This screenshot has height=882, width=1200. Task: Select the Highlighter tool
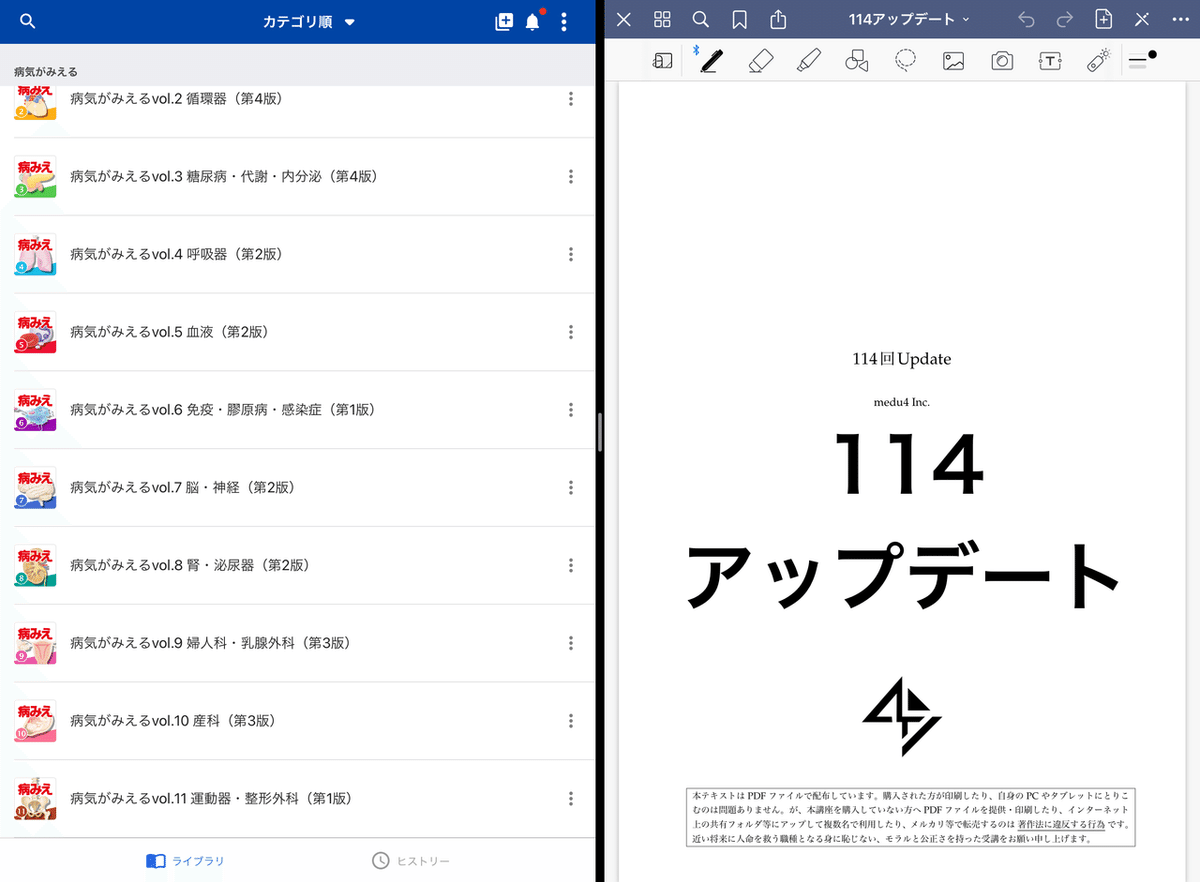pos(809,61)
